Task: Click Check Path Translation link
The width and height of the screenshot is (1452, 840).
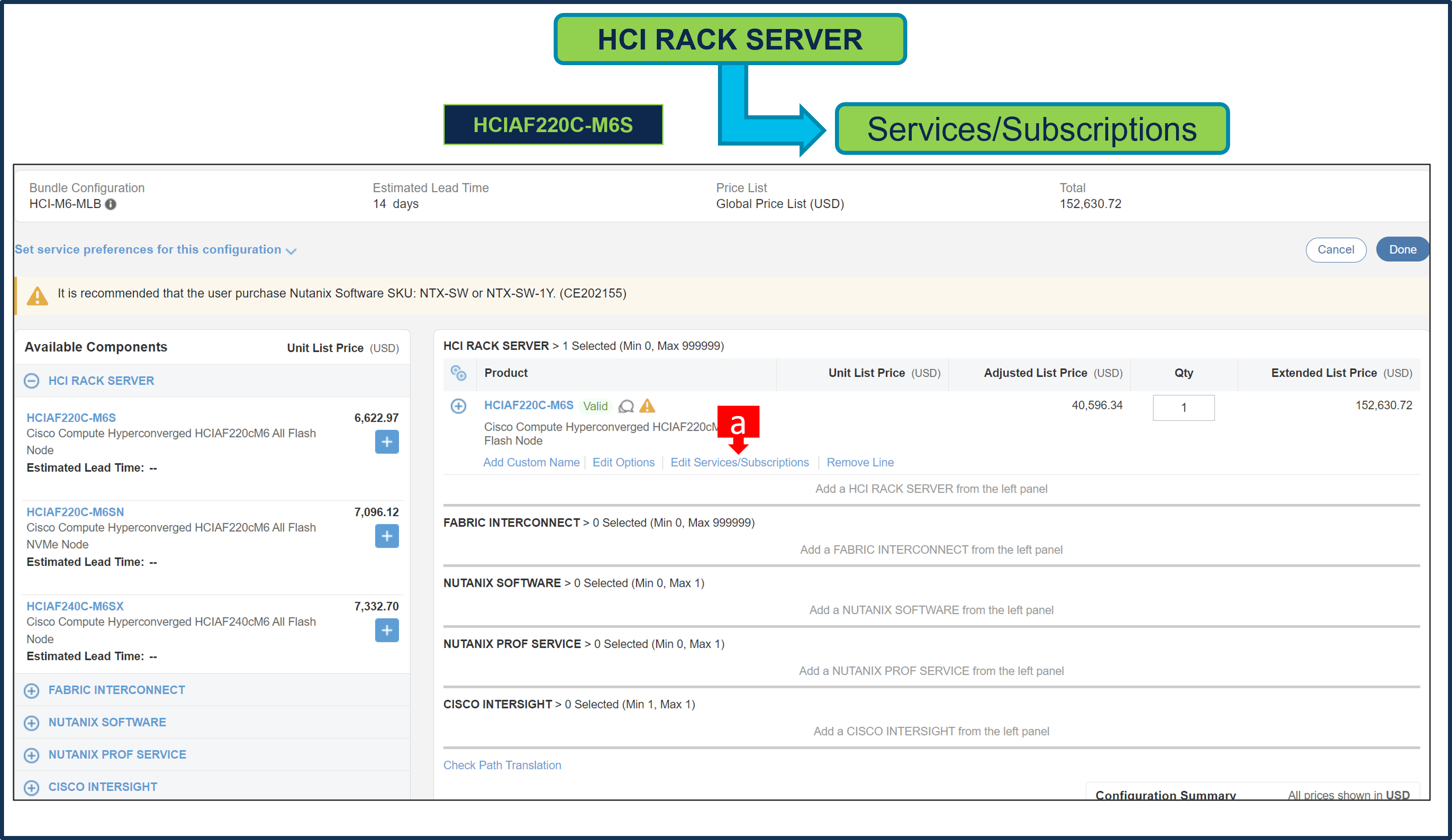Action: pos(502,765)
